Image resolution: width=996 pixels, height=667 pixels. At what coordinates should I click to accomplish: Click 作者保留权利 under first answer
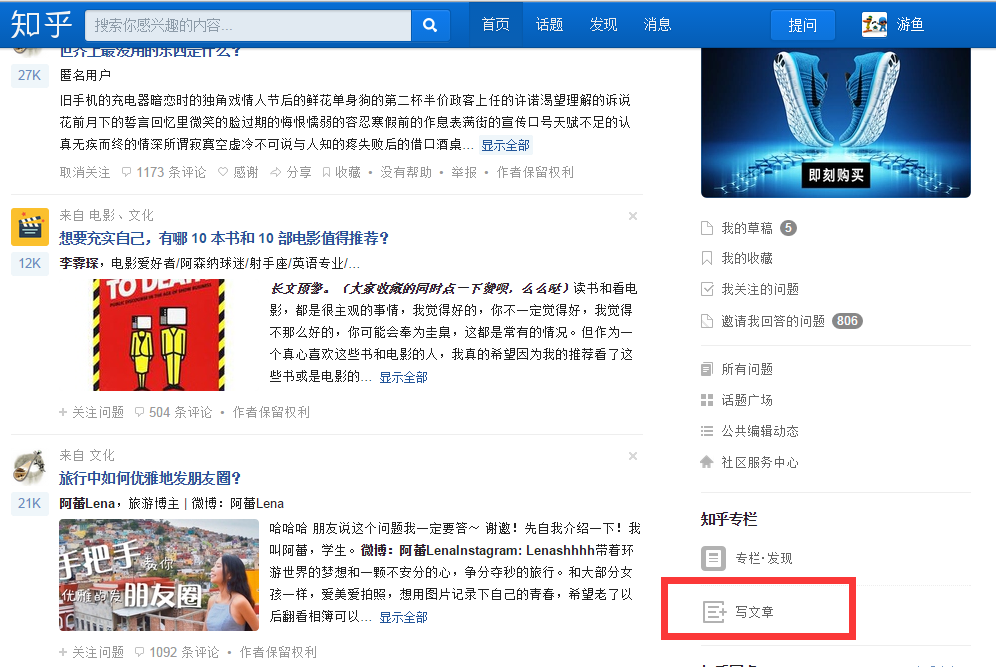point(535,172)
